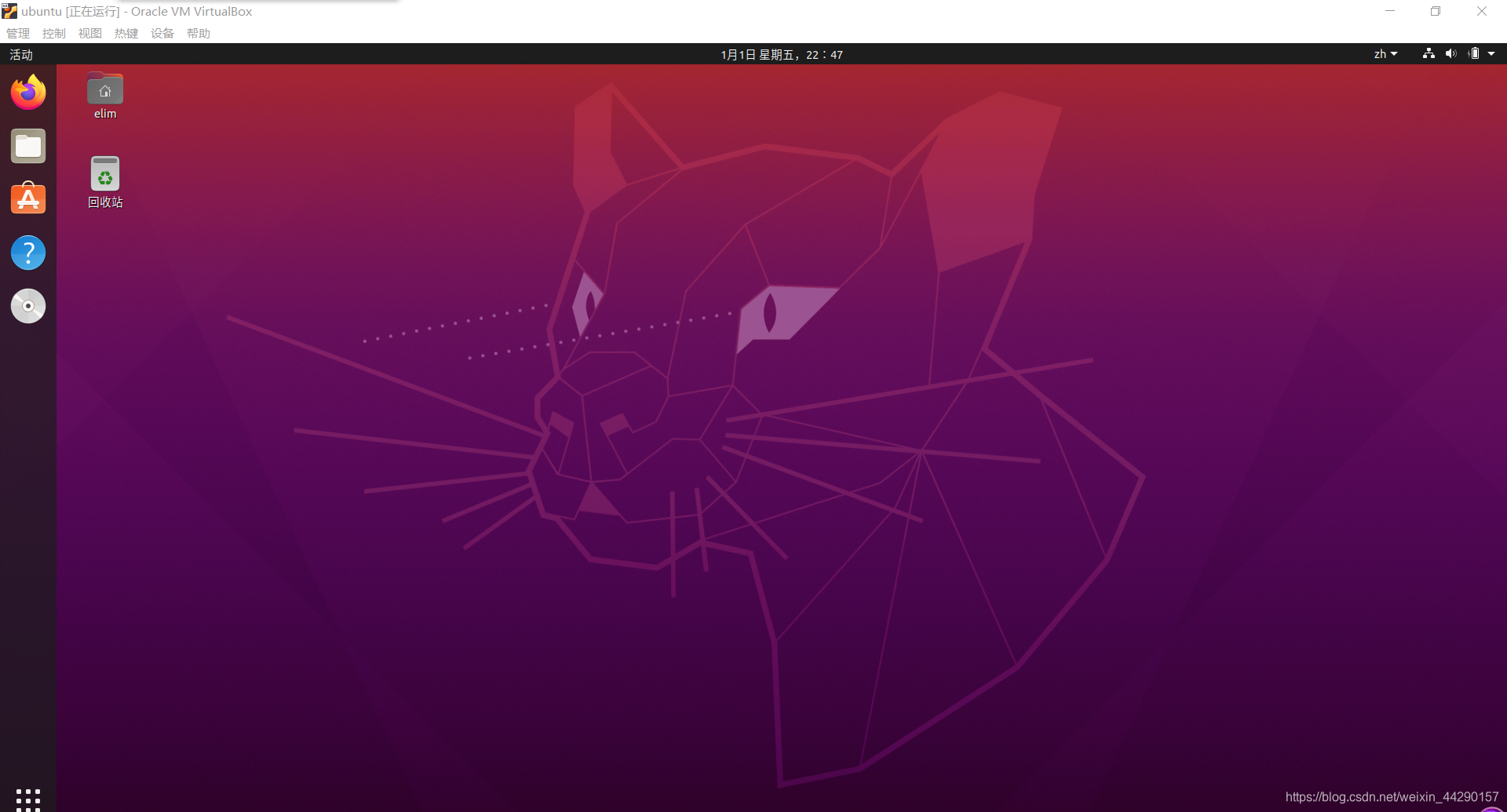
Task: Open the 设备 menu in VirtualBox
Action: (x=162, y=33)
